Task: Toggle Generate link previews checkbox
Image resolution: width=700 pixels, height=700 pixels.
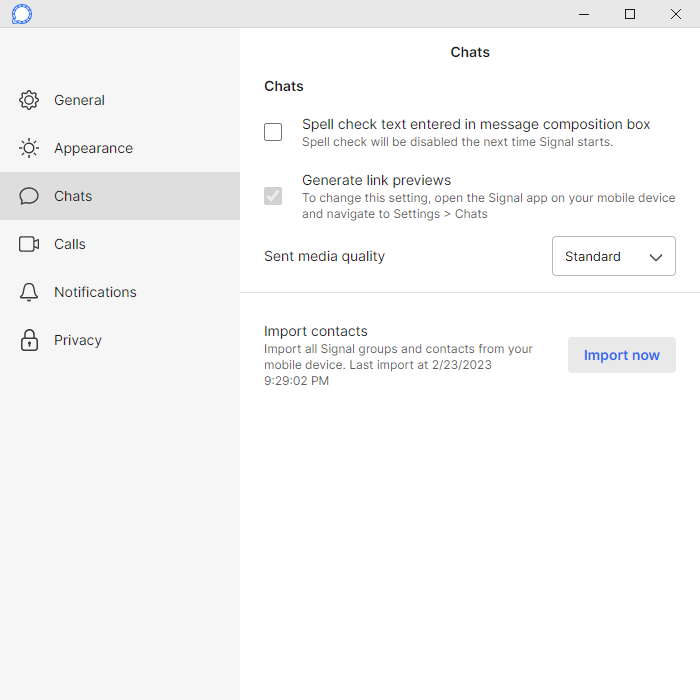Action: [x=273, y=196]
